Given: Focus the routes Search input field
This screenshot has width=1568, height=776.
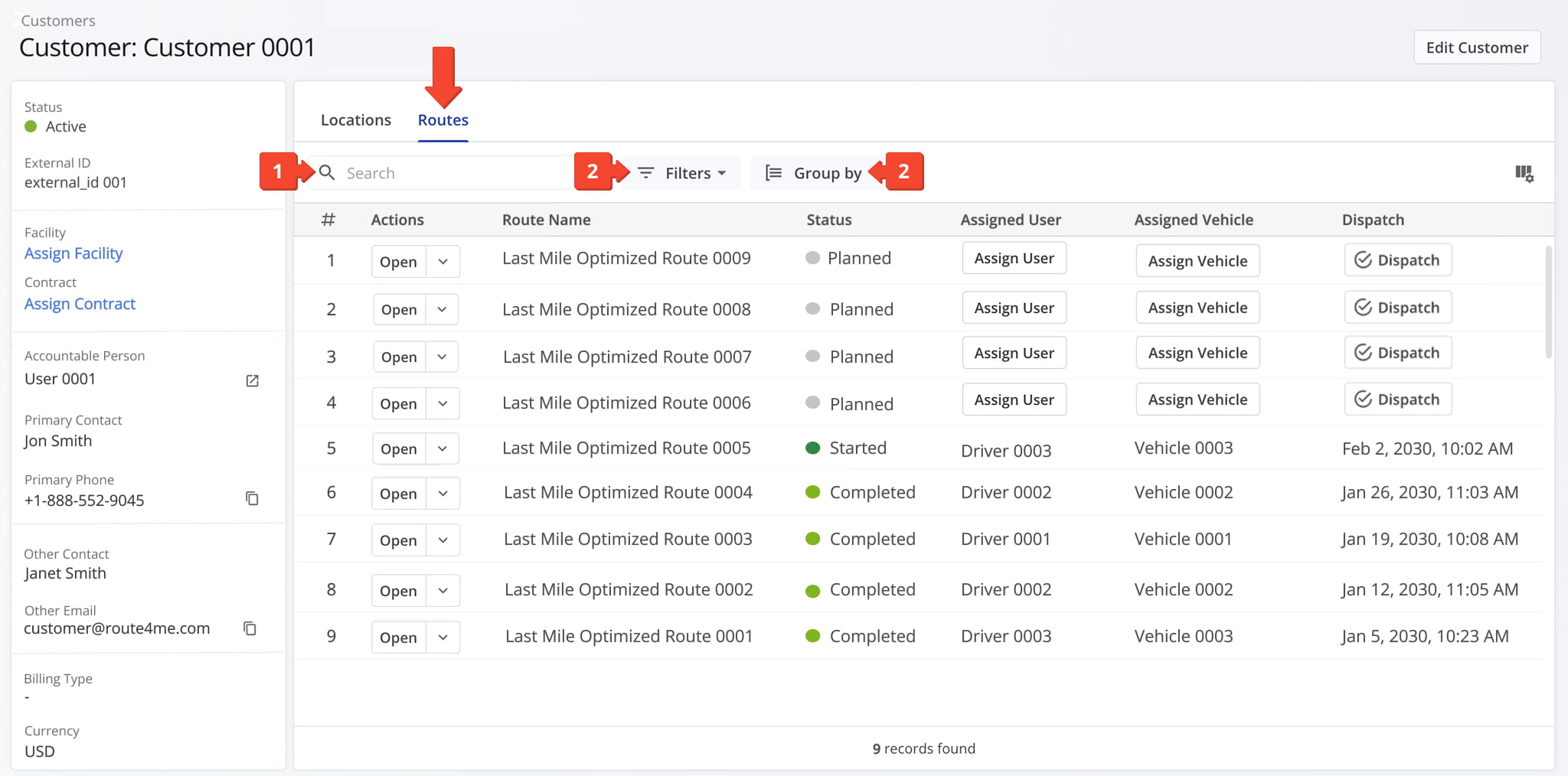Looking at the screenshot, I should (452, 173).
